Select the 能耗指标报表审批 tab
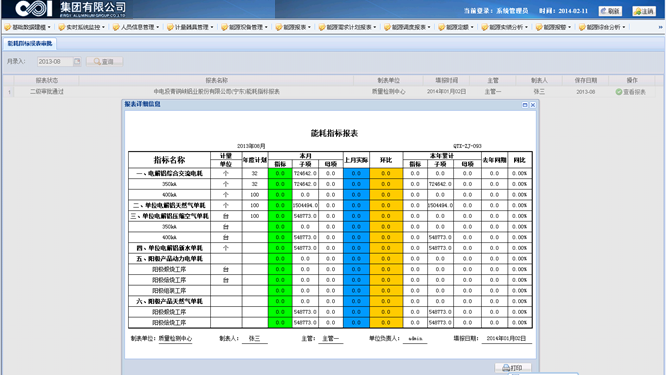 point(30,43)
